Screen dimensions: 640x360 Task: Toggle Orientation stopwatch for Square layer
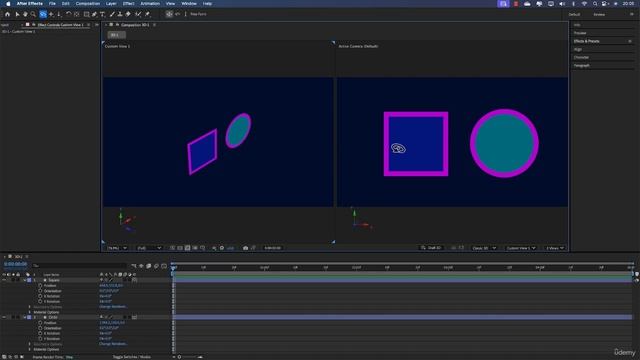pos(40,291)
